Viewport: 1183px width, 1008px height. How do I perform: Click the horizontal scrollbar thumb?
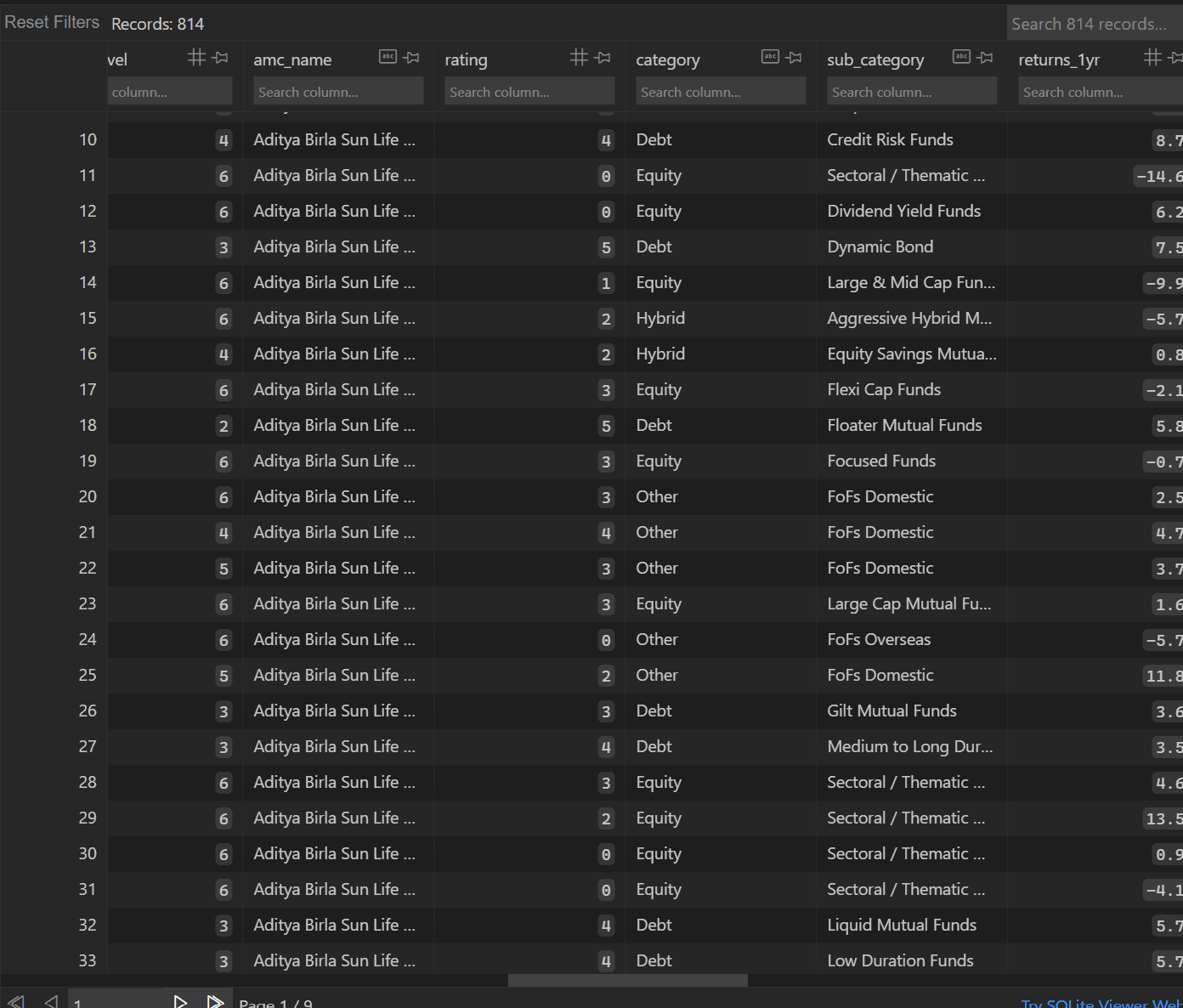pyautogui.click(x=628, y=980)
